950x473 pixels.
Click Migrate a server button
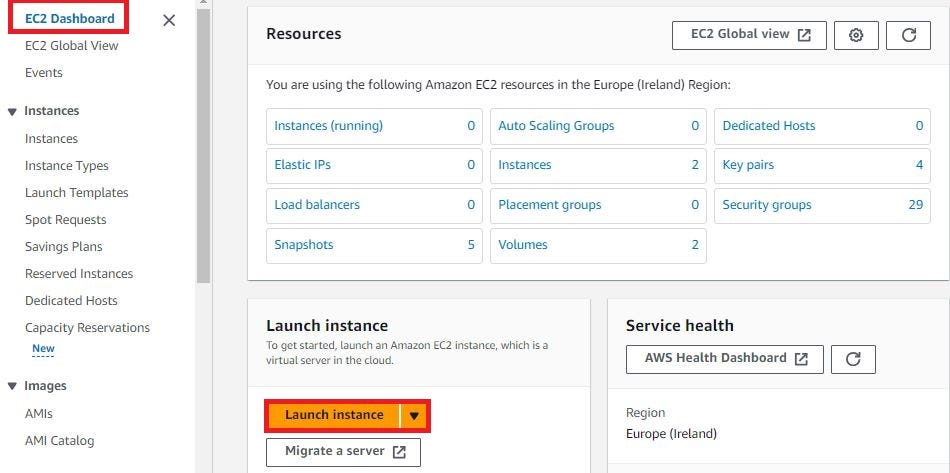(x=343, y=452)
